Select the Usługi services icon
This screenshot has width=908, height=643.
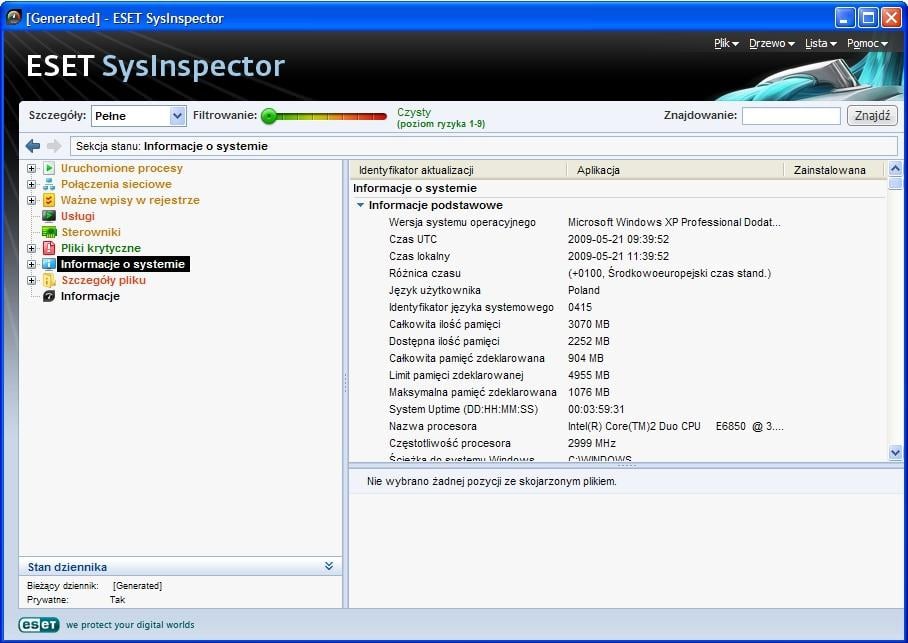click(x=48, y=216)
